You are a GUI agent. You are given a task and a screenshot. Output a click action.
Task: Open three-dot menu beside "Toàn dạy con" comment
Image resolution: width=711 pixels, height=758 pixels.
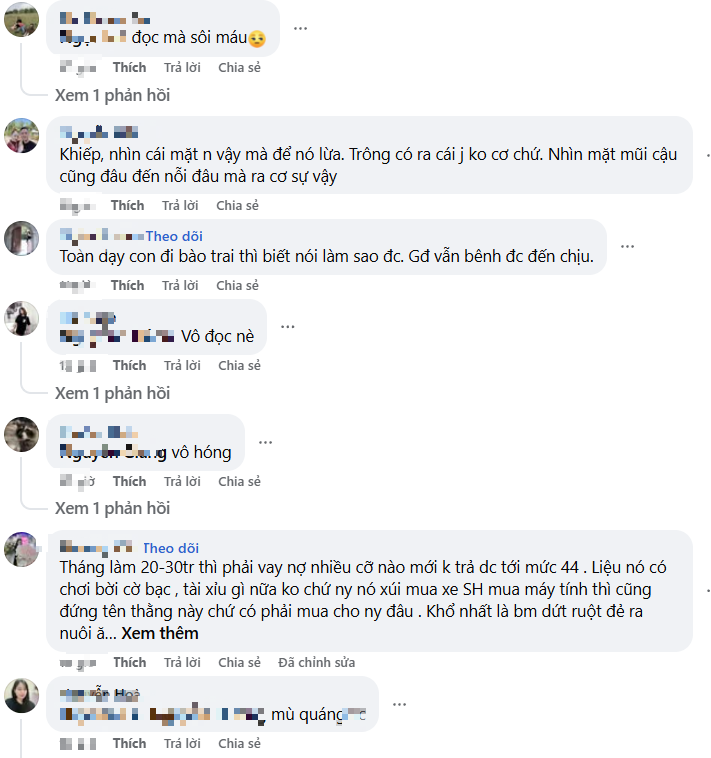click(x=627, y=245)
